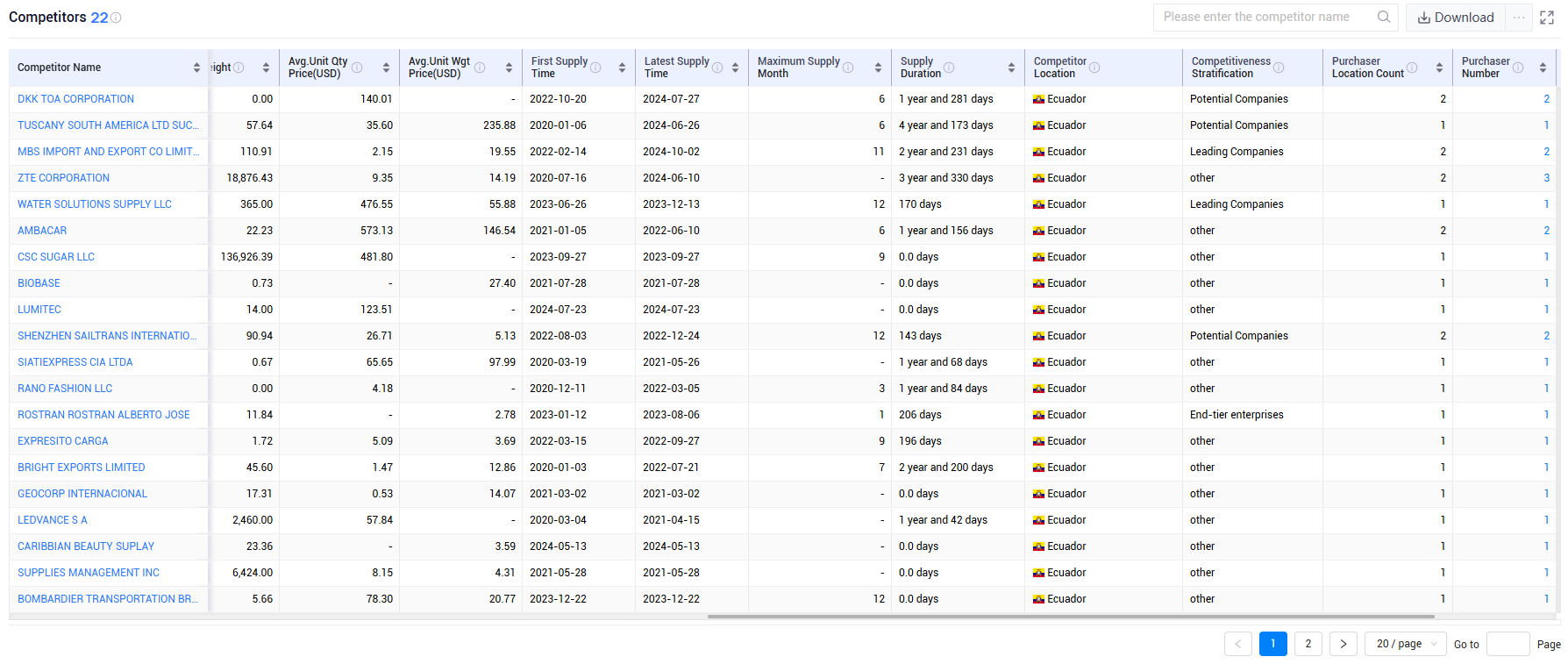The height and width of the screenshot is (664, 1568).
Task: Click 2023-12-22 first supply date for BOMBARDIER
Action: pyautogui.click(x=558, y=599)
